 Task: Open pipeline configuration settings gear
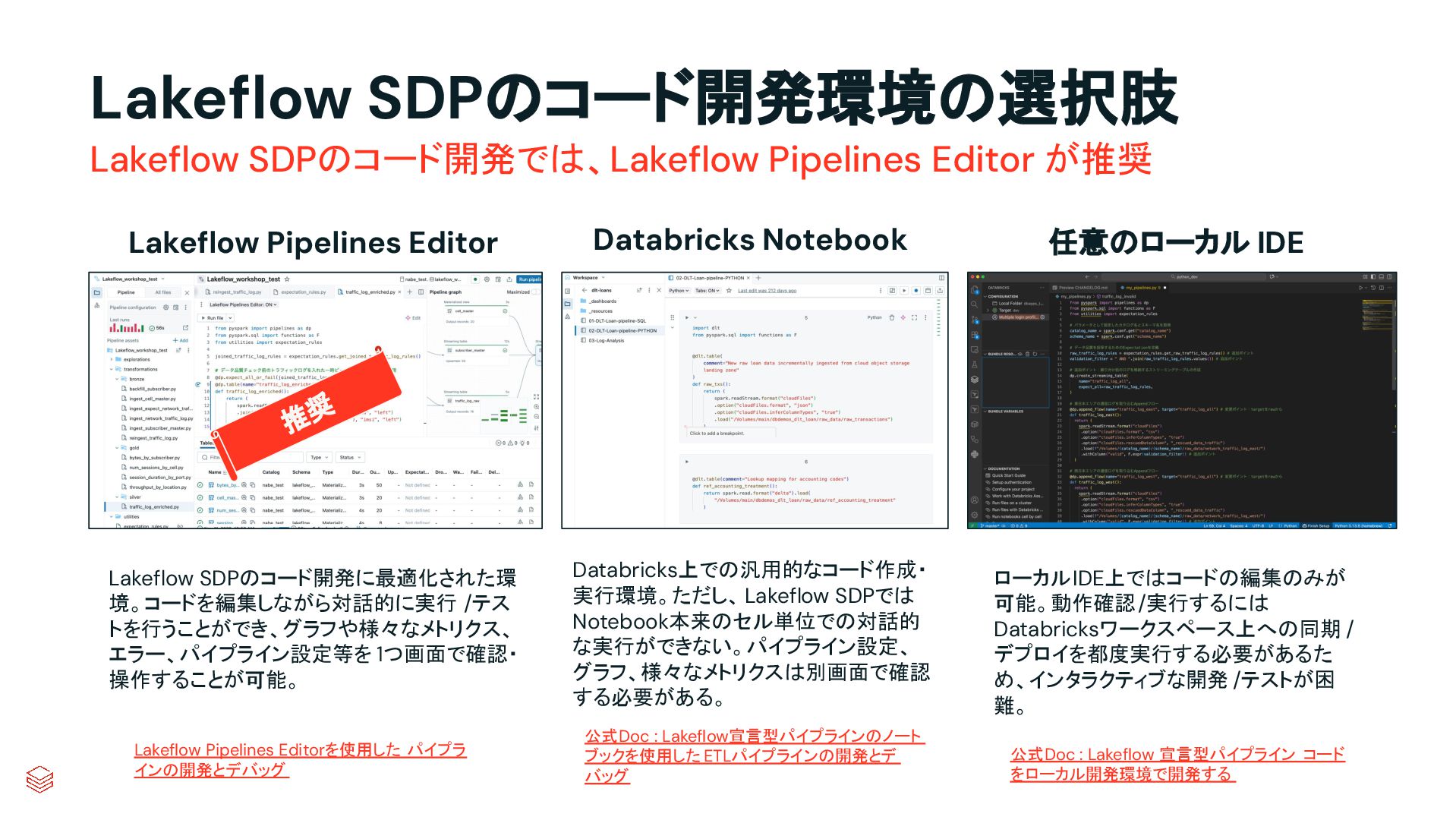pos(166,307)
